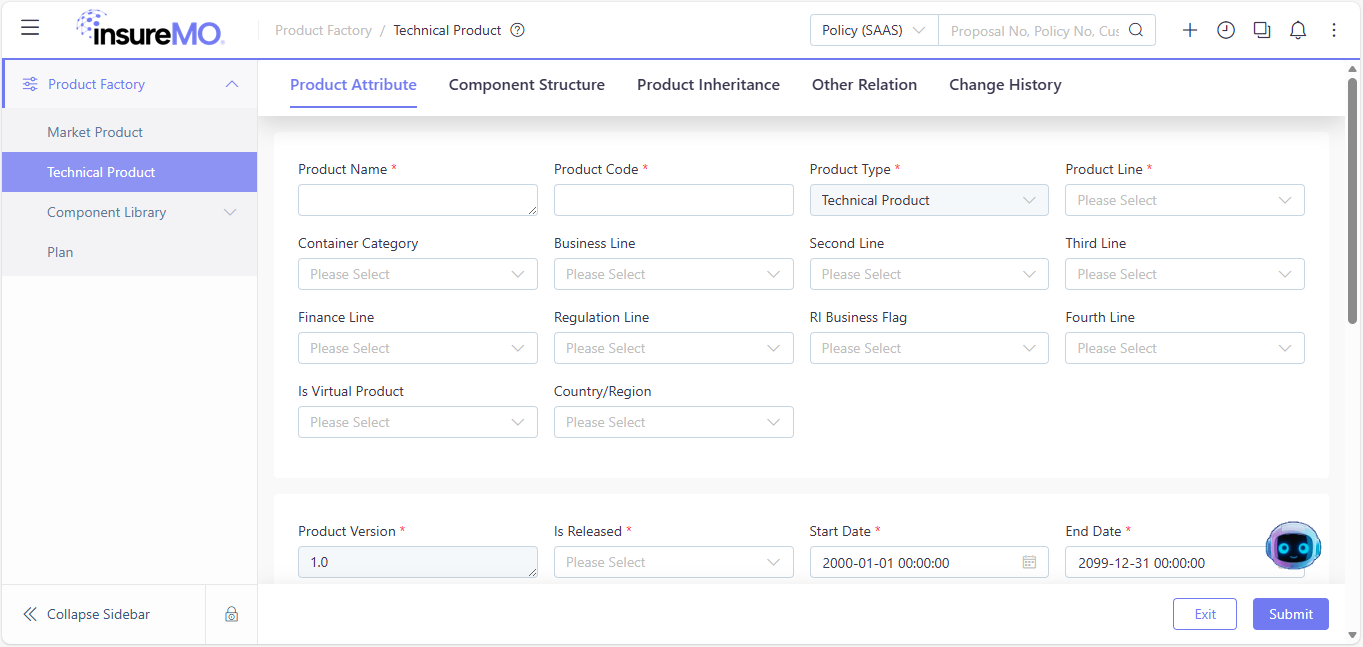Click the Start Date field

[x=929, y=562]
